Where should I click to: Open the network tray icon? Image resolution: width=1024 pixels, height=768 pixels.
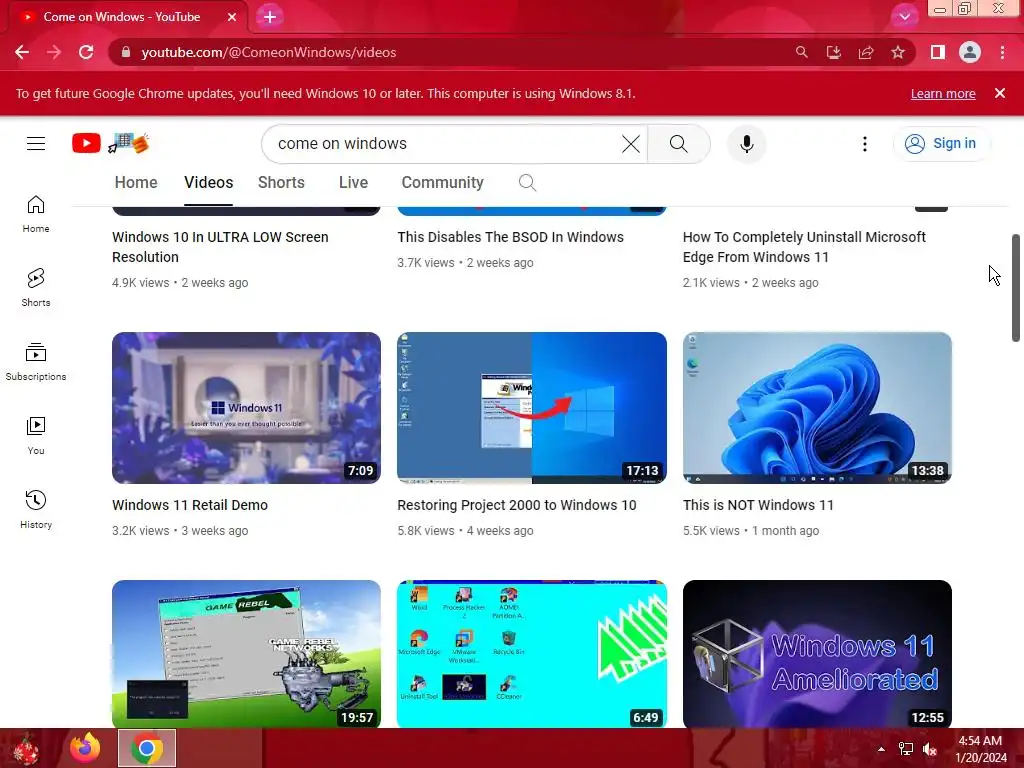click(x=906, y=749)
